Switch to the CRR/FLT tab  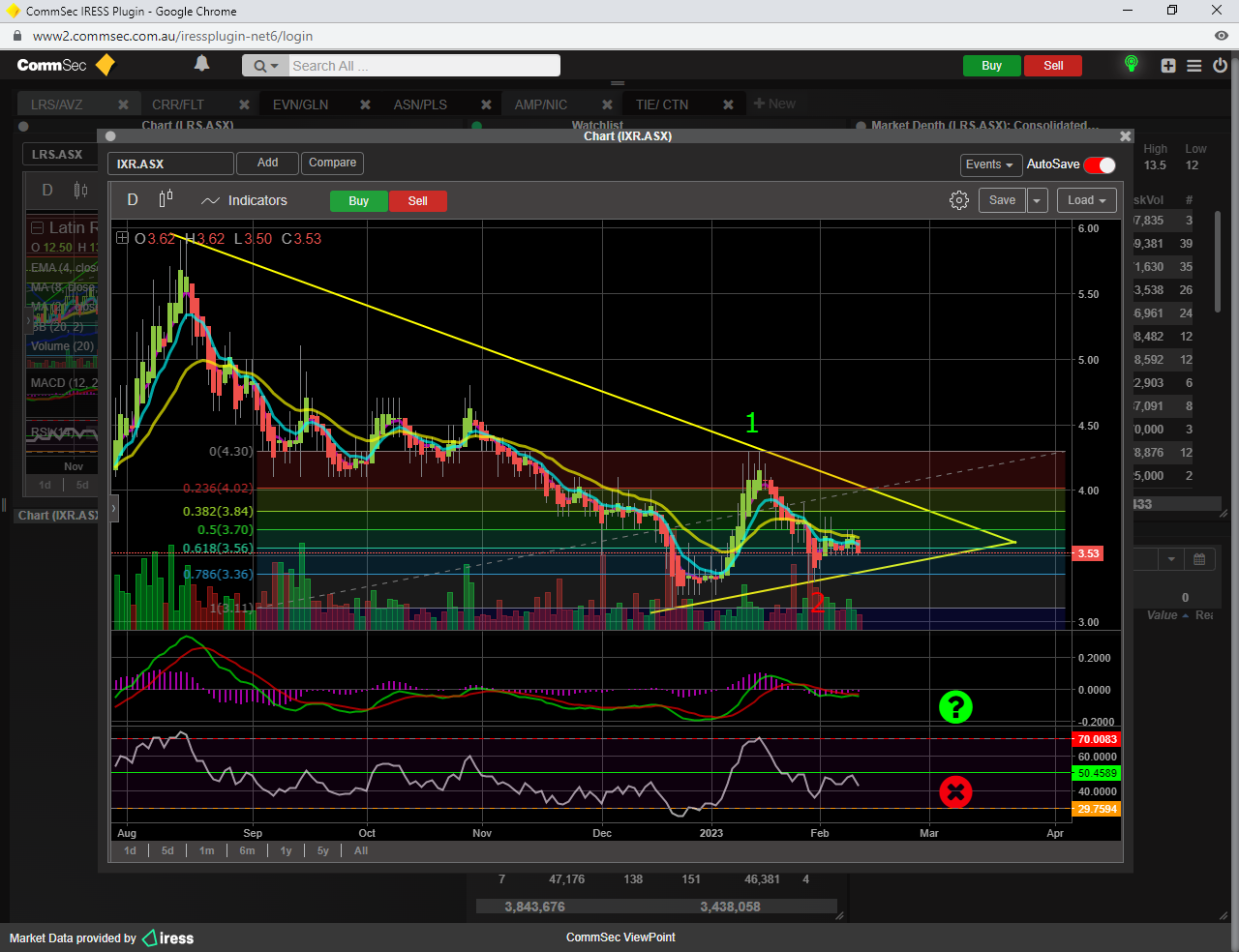pyautogui.click(x=178, y=104)
